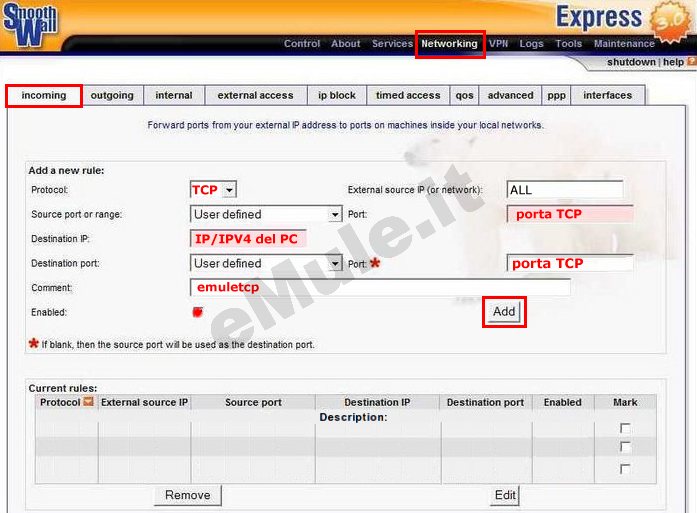Open the Control menu
Viewport: 697px width, 513px height.
coord(302,44)
